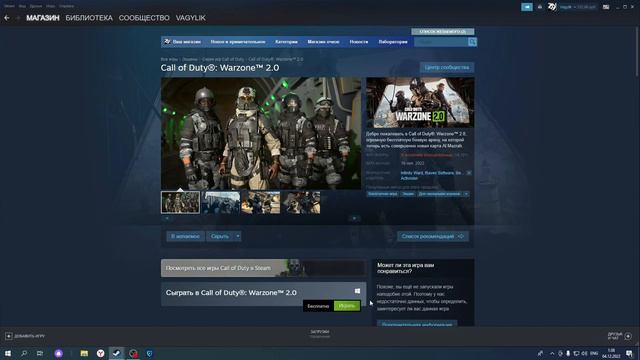Open Центр сообщества button
The width and height of the screenshot is (640, 360).
pyautogui.click(x=447, y=67)
